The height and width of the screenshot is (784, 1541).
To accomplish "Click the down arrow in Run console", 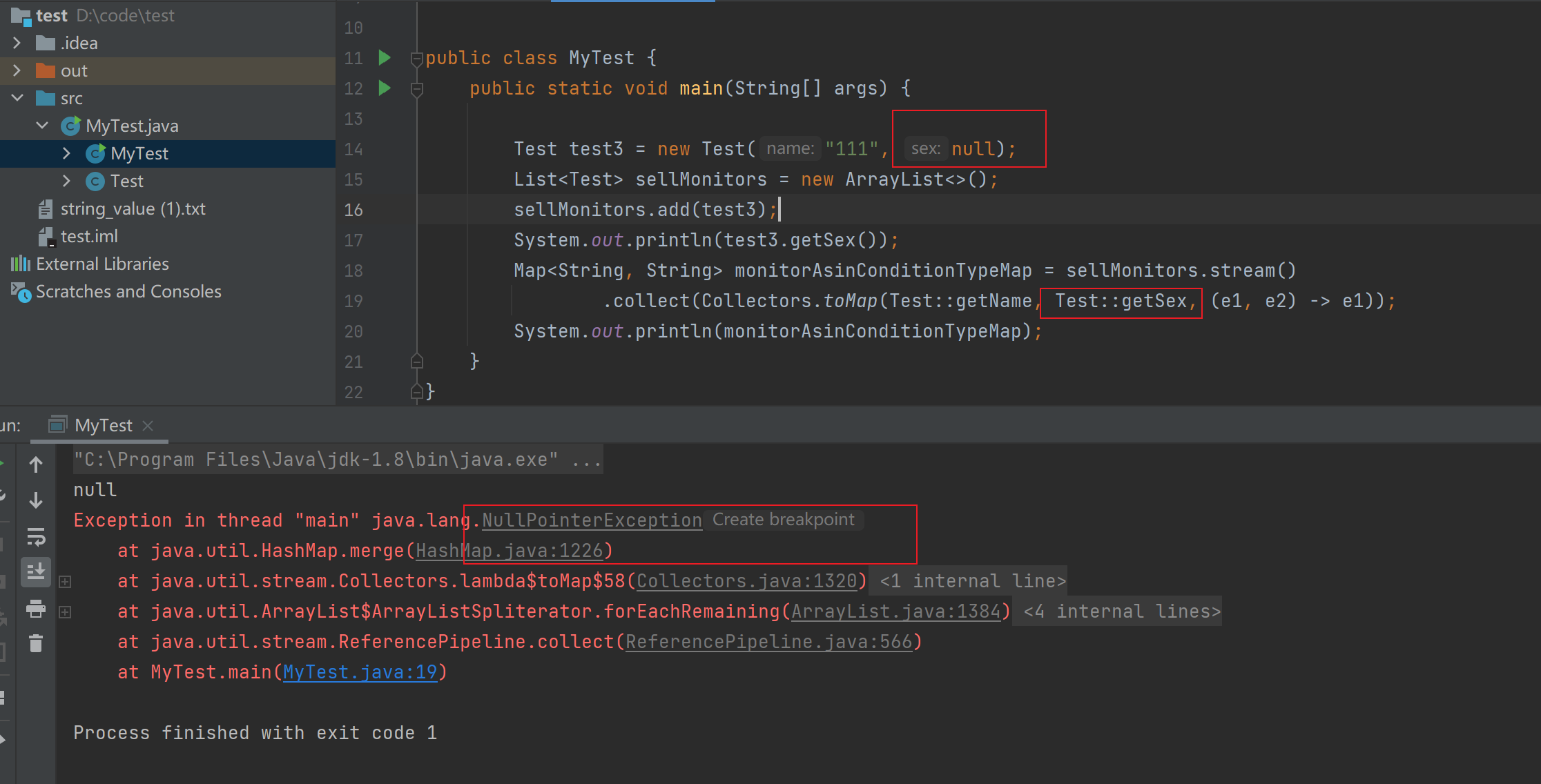I will click(36, 500).
